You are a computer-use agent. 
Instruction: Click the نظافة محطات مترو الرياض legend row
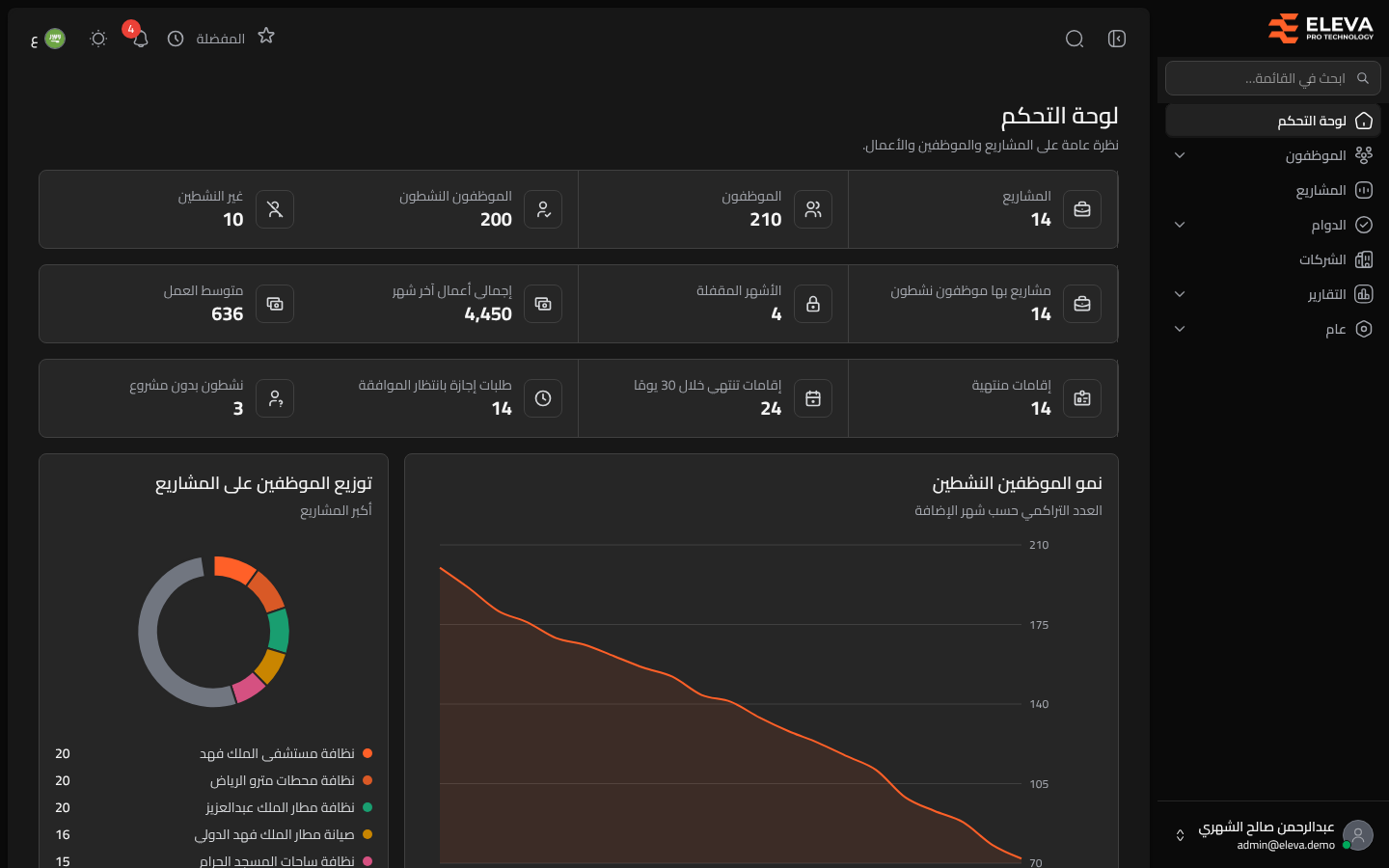[x=213, y=780]
